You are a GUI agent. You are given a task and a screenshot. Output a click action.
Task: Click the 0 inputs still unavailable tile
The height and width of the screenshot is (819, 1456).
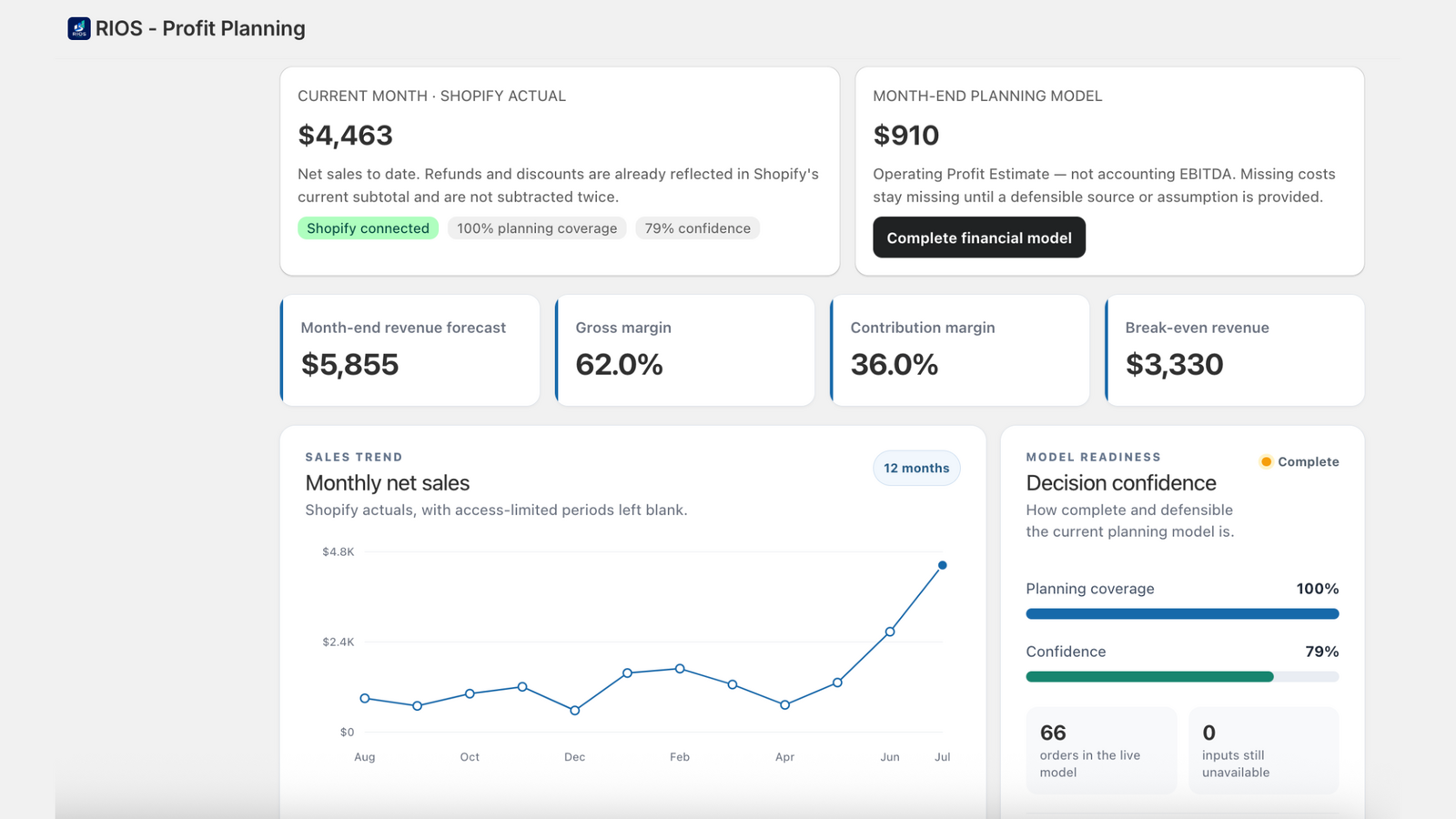(x=1264, y=751)
